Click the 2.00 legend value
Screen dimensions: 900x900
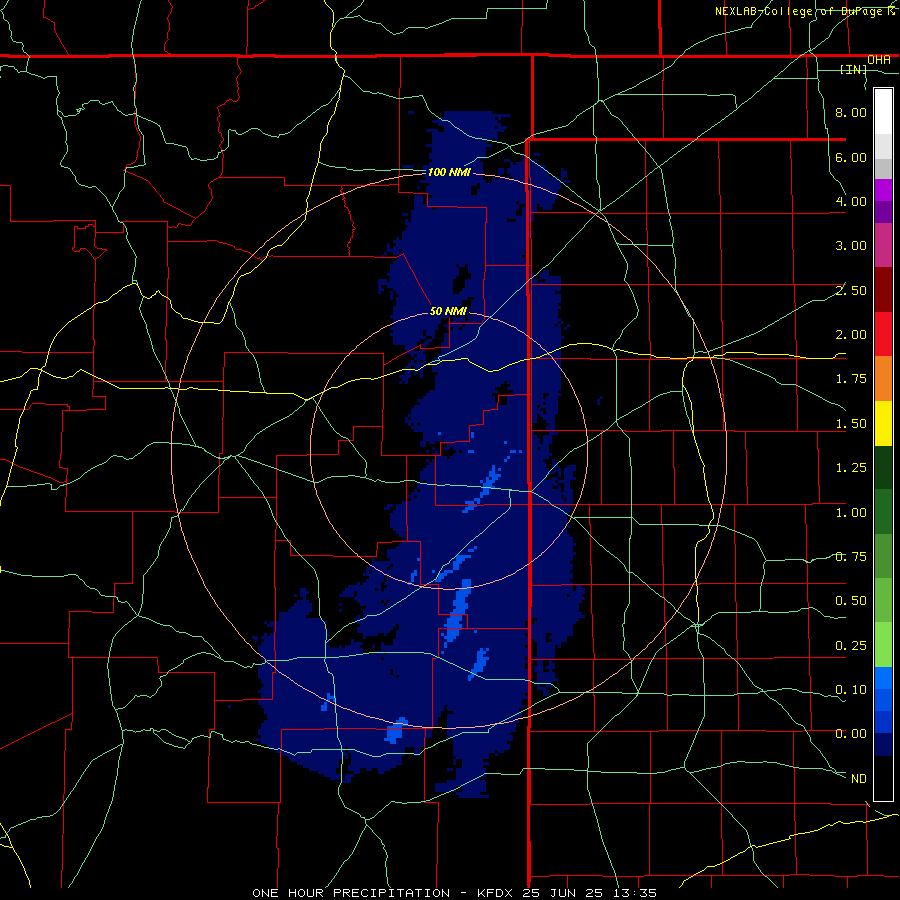[x=851, y=335]
